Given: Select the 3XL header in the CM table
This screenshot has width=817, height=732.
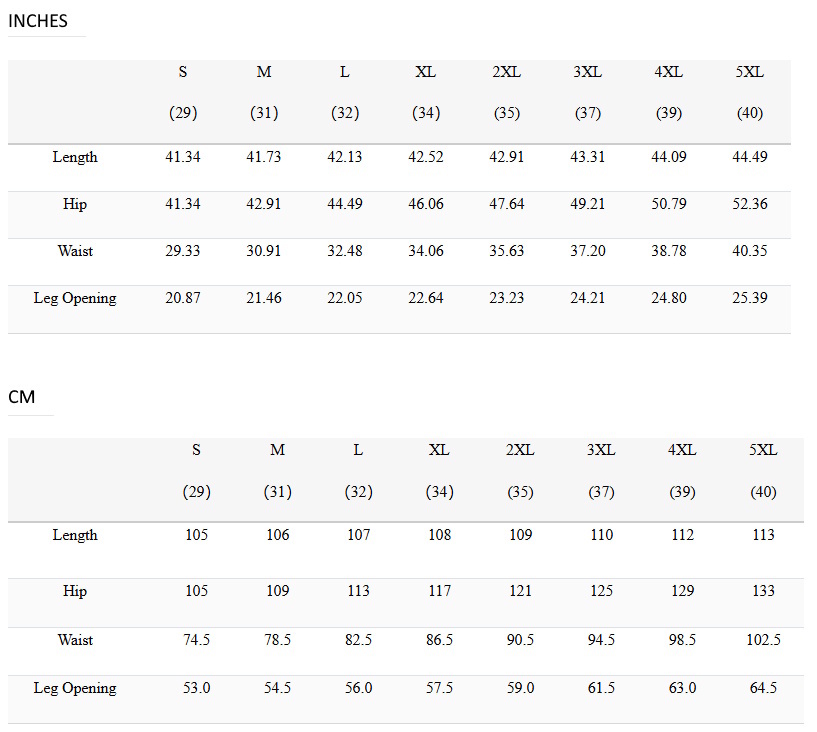Looking at the screenshot, I should click(x=601, y=450).
